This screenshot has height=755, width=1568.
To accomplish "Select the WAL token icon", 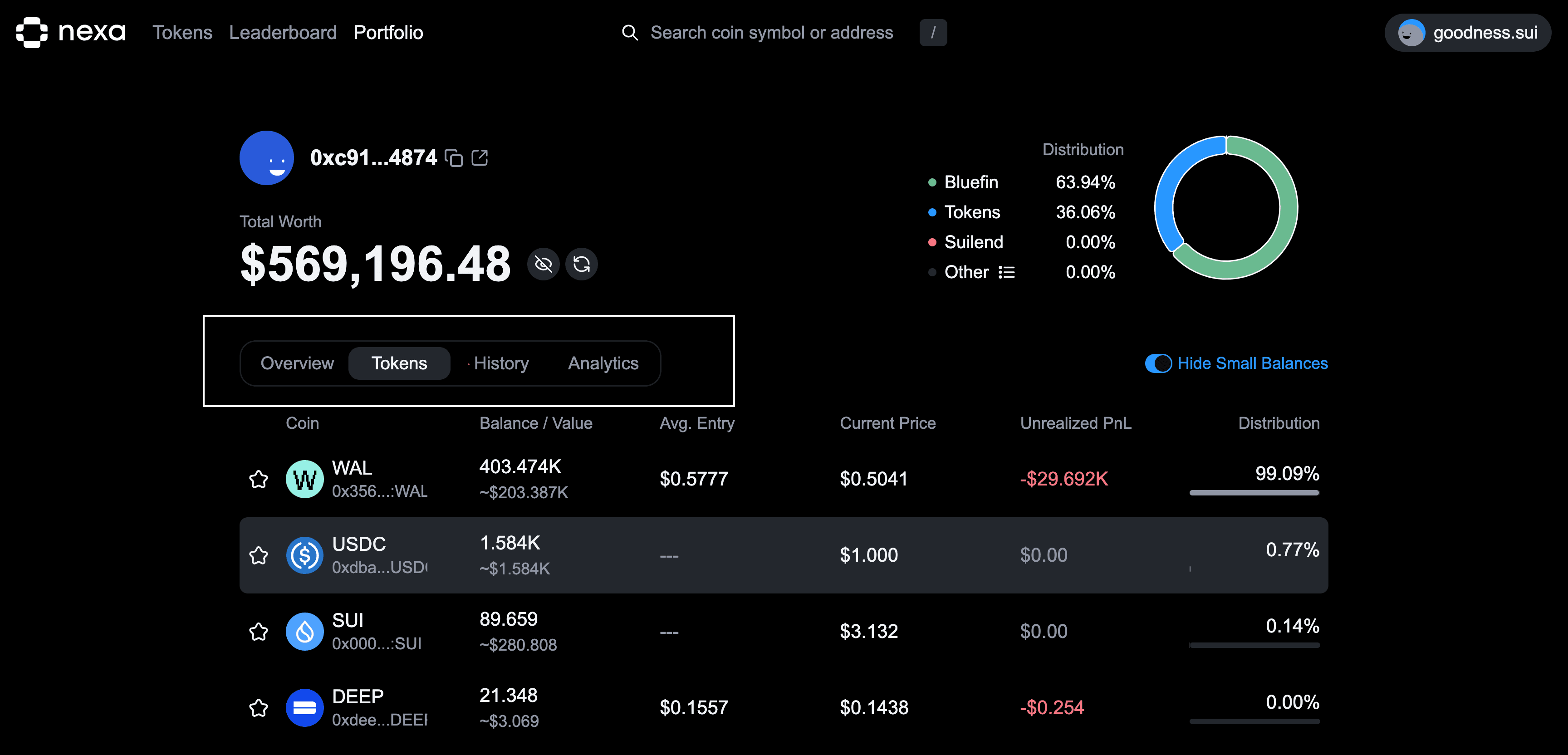I will click(304, 479).
